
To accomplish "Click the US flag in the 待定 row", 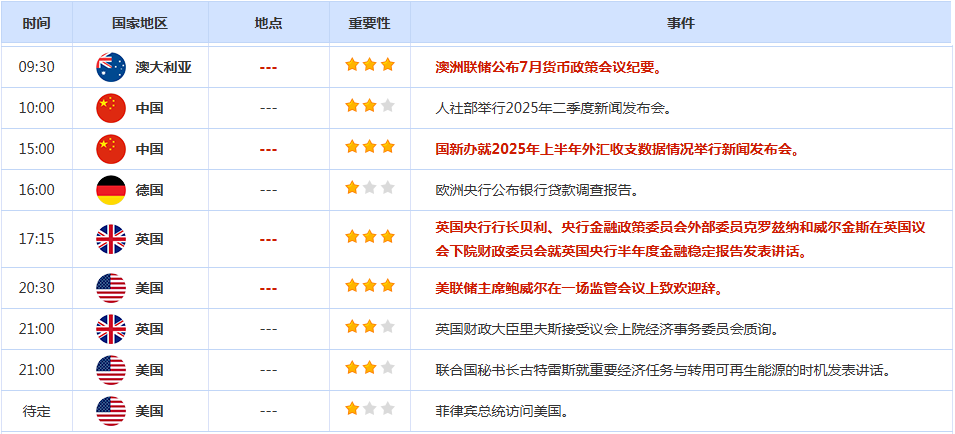I will click(x=111, y=411).
